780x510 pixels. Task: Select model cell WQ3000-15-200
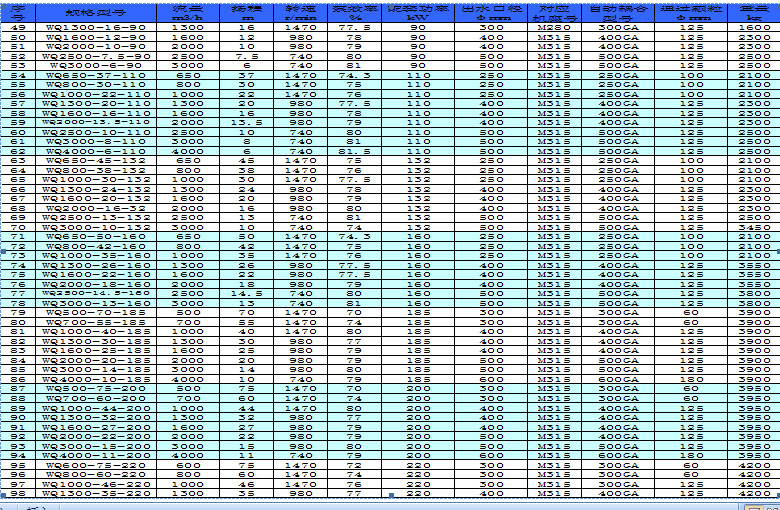96,446
